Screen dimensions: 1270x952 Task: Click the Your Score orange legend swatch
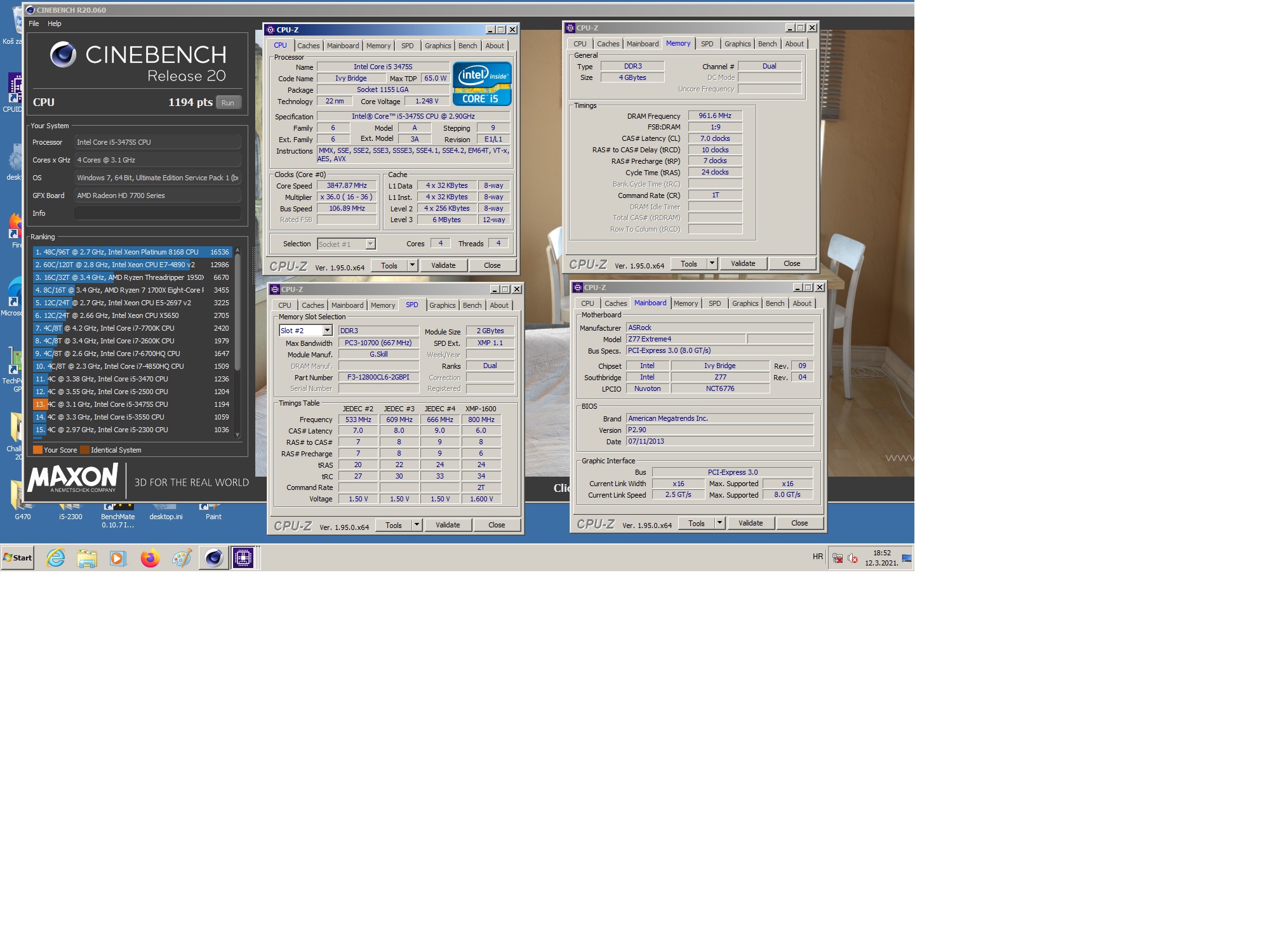[x=37, y=450]
